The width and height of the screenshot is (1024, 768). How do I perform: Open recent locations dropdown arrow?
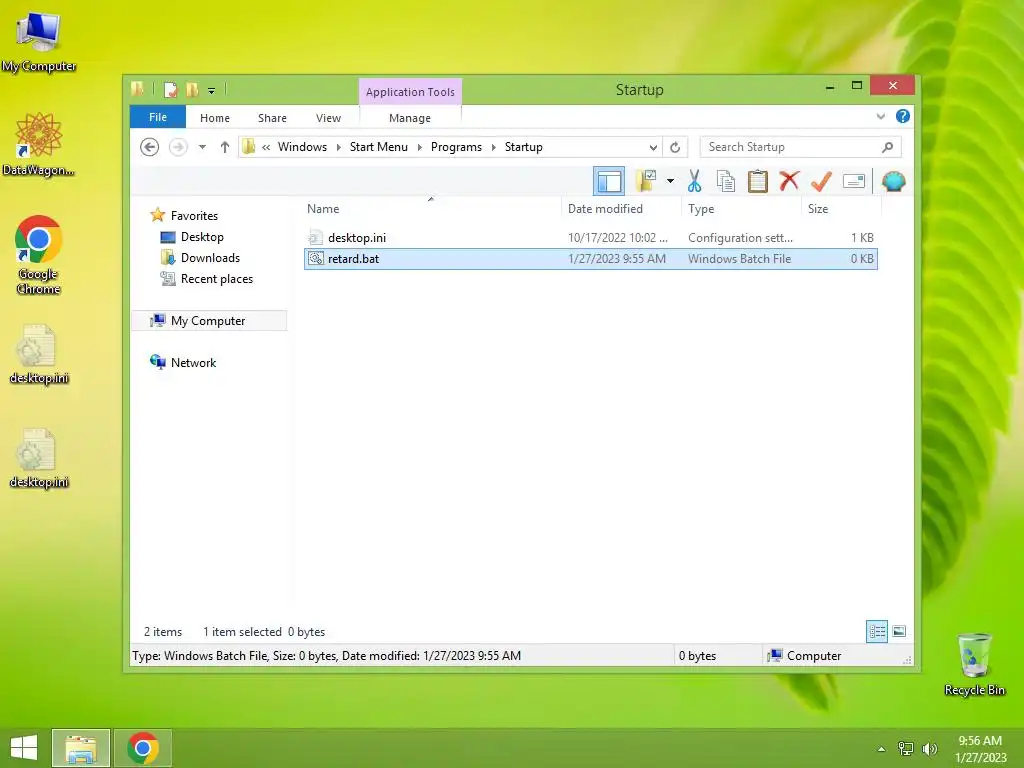(202, 147)
